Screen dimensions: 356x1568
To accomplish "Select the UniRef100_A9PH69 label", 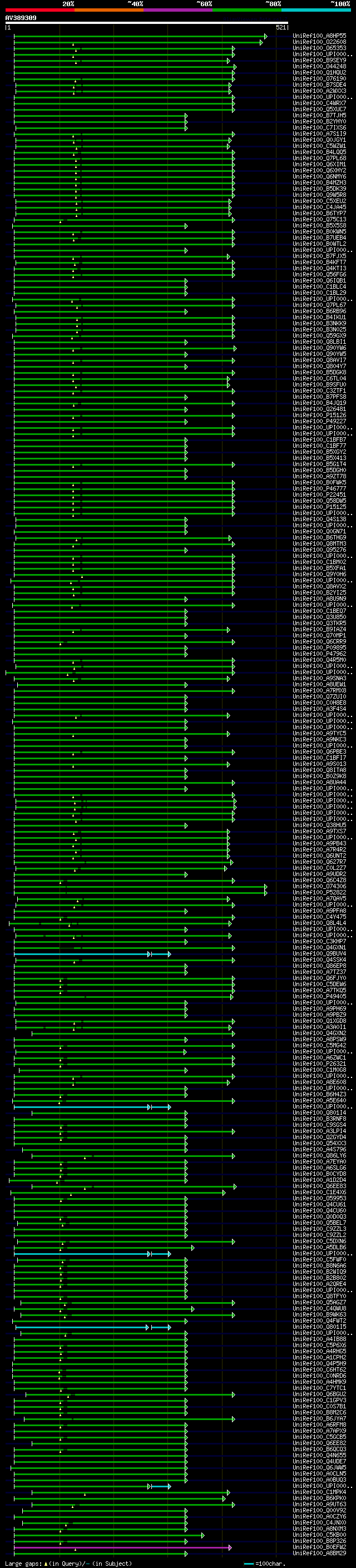I will [x=319, y=1008].
